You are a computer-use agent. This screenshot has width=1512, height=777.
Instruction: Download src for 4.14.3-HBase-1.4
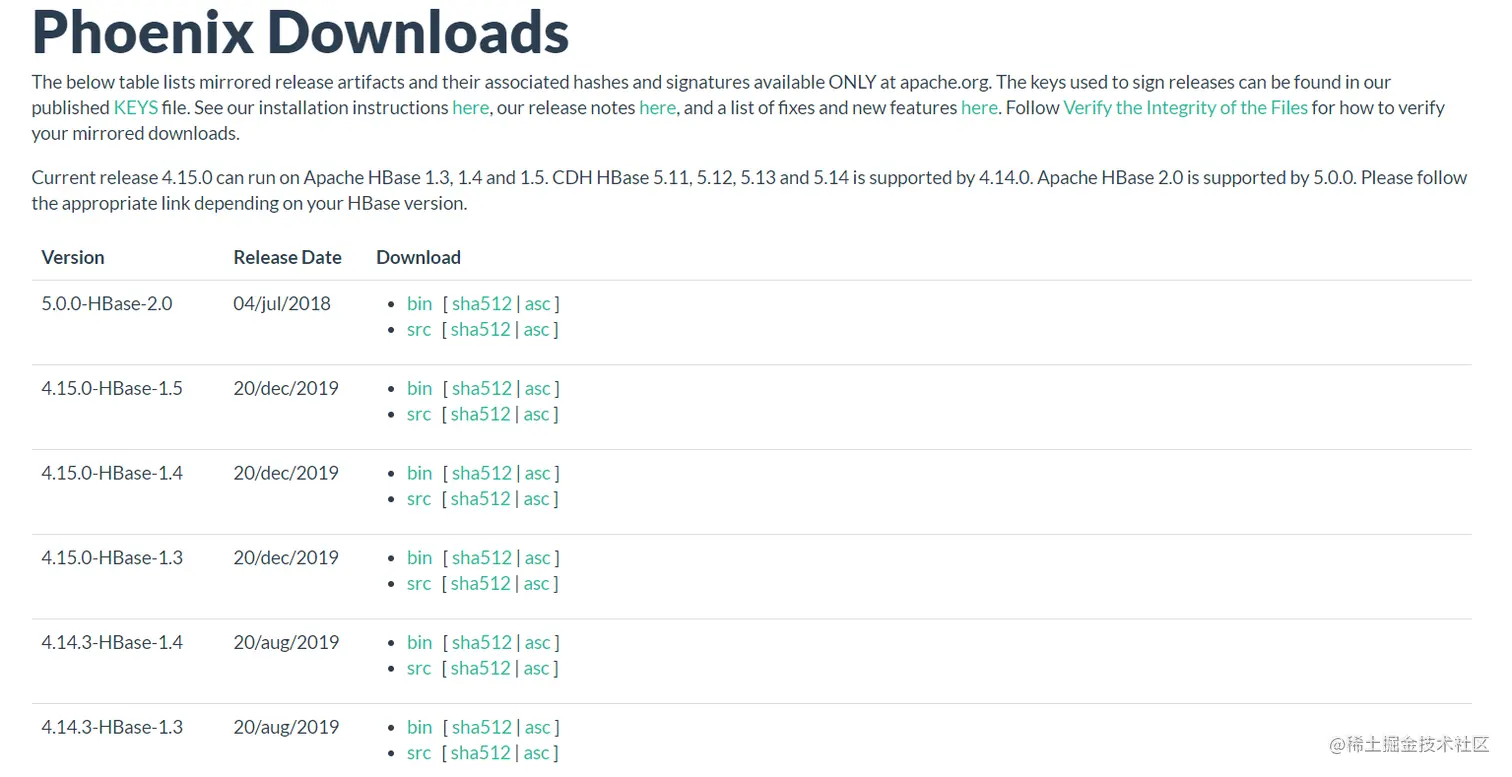pyautogui.click(x=419, y=669)
